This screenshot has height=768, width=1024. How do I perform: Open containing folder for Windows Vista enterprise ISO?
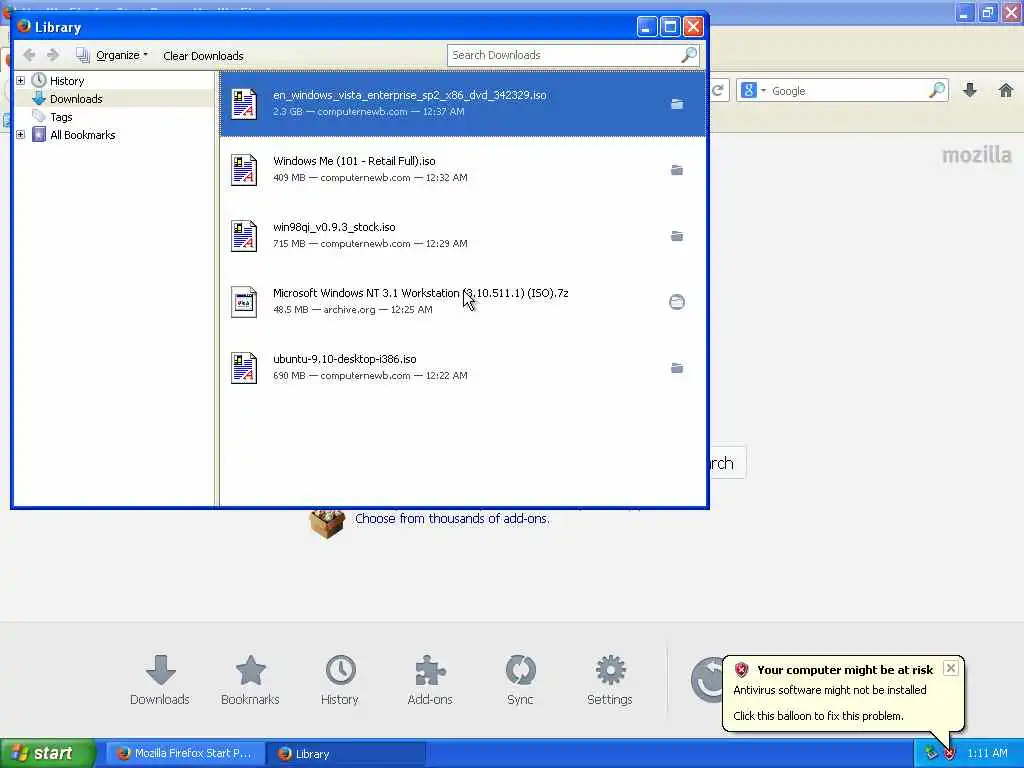click(677, 104)
